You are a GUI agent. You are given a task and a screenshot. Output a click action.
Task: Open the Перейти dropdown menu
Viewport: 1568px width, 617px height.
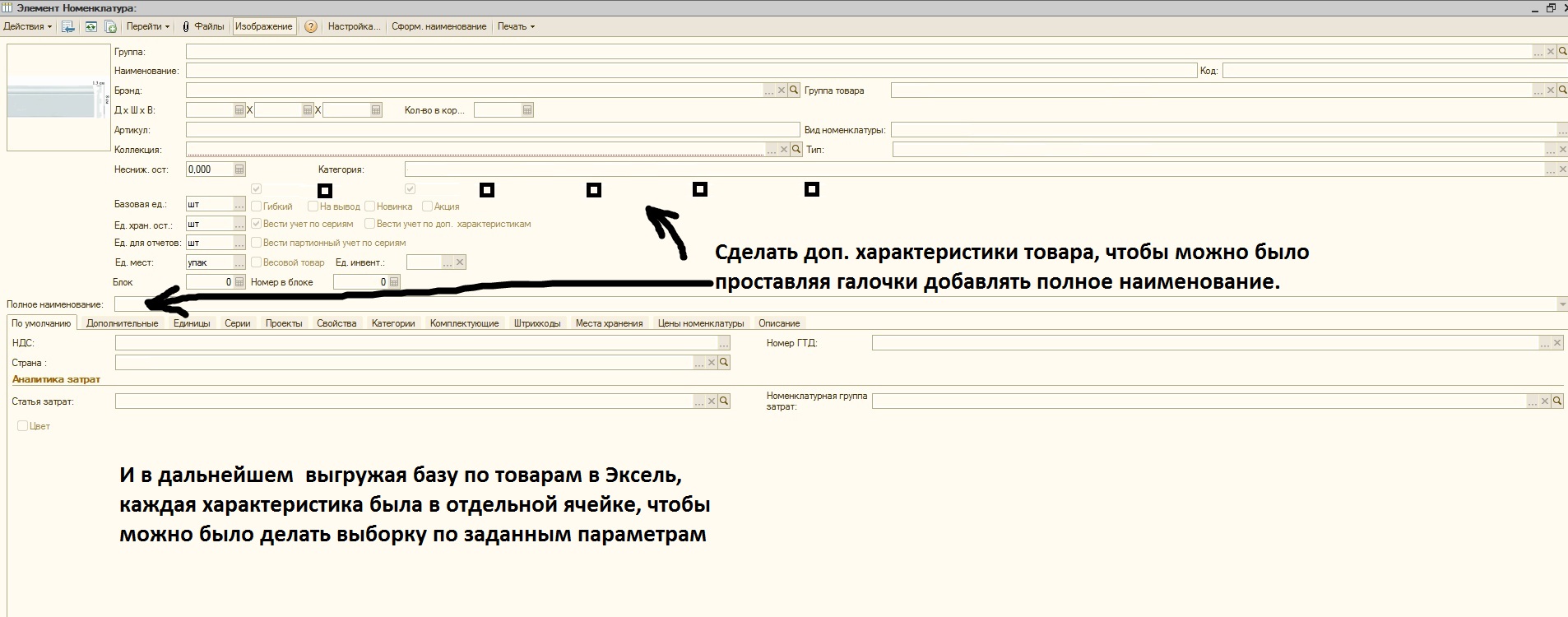coord(148,26)
